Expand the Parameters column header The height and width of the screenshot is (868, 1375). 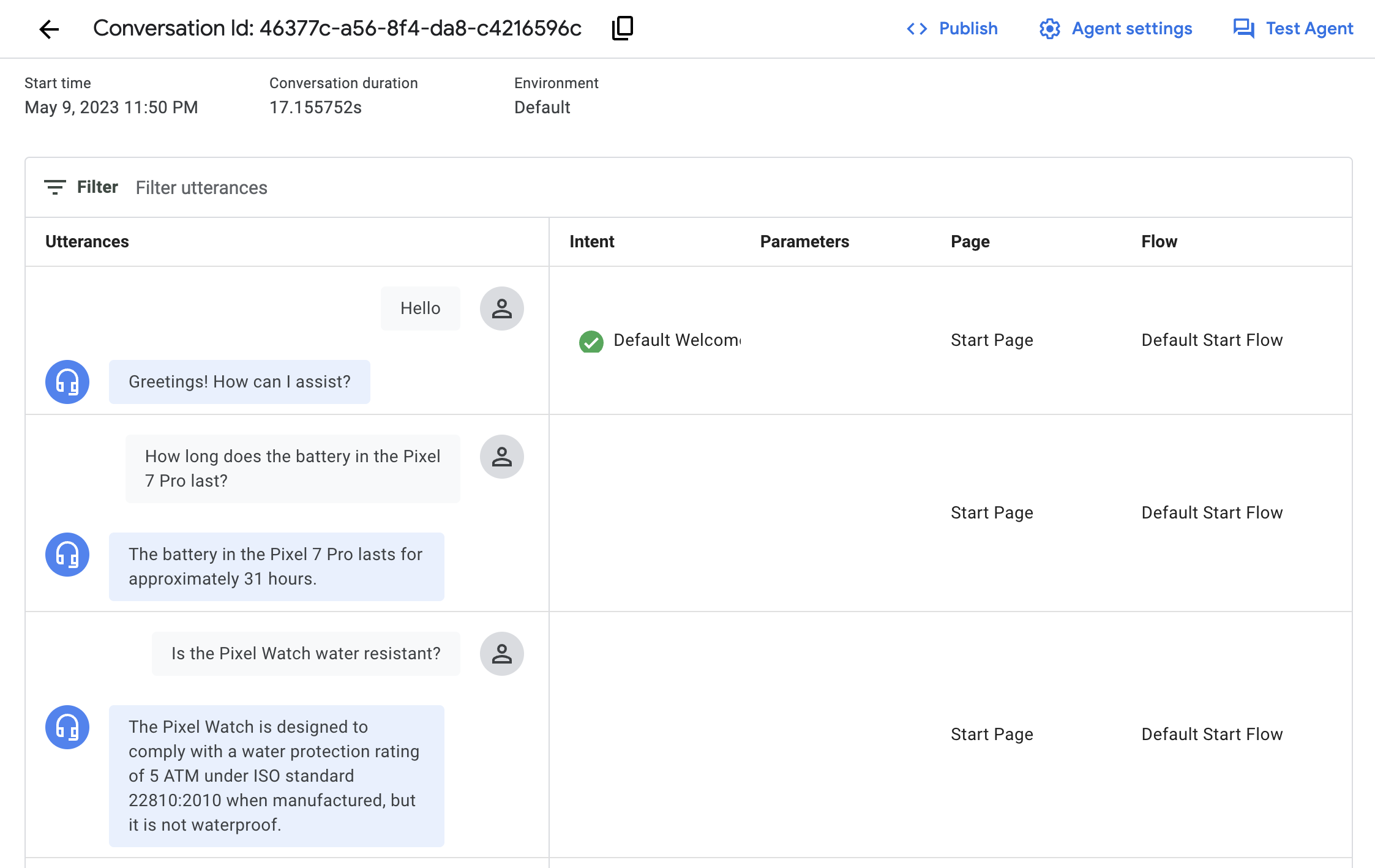[805, 241]
